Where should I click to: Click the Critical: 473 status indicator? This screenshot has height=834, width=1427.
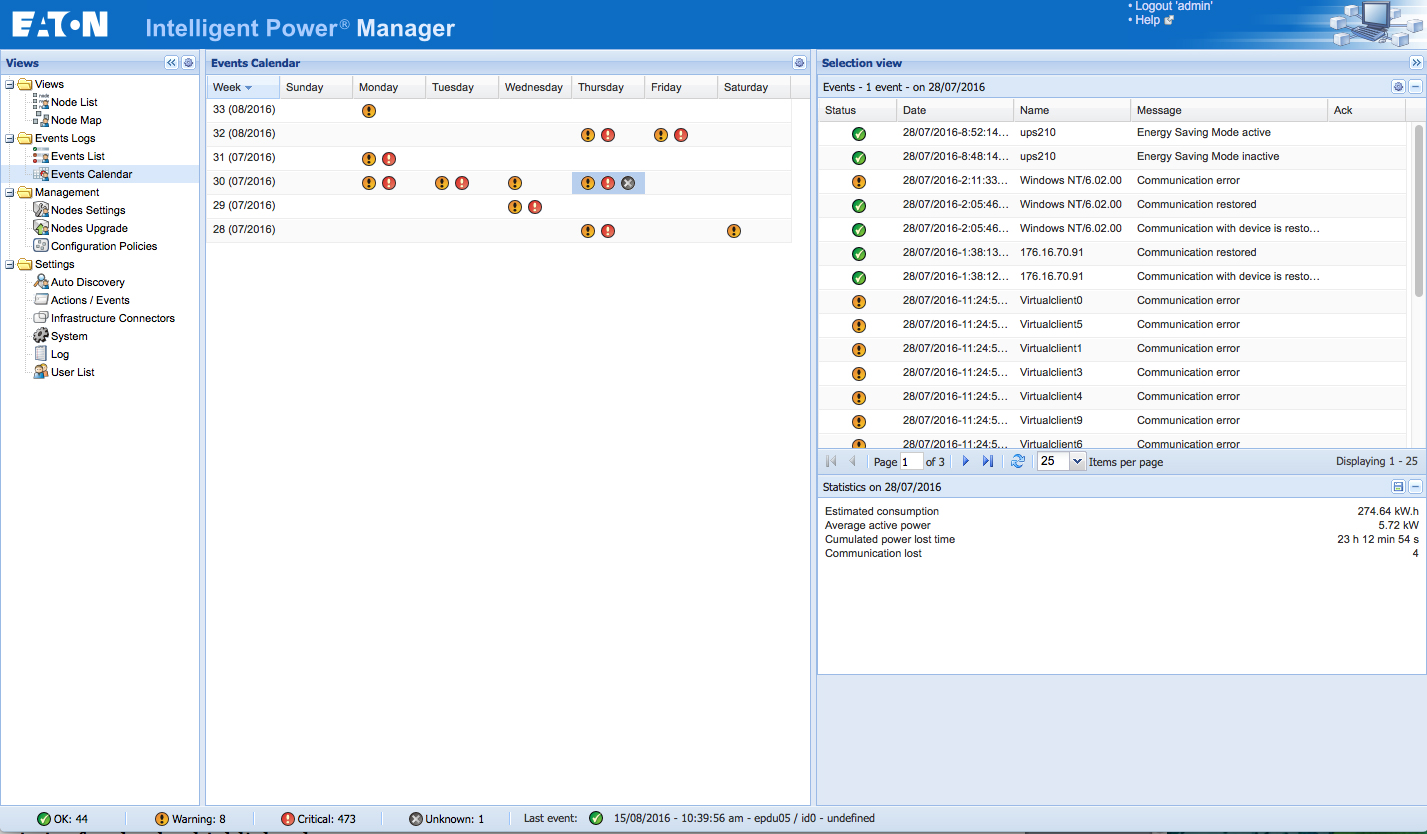click(318, 819)
